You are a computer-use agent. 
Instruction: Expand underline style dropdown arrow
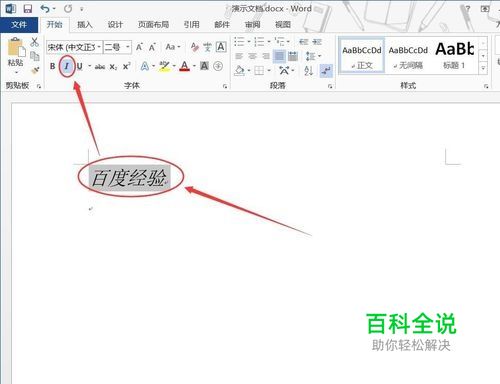[89, 66]
